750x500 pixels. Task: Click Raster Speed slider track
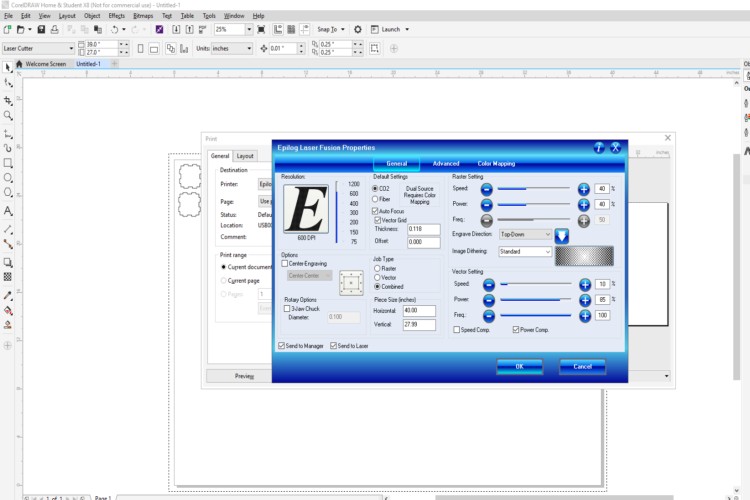(x=533, y=189)
